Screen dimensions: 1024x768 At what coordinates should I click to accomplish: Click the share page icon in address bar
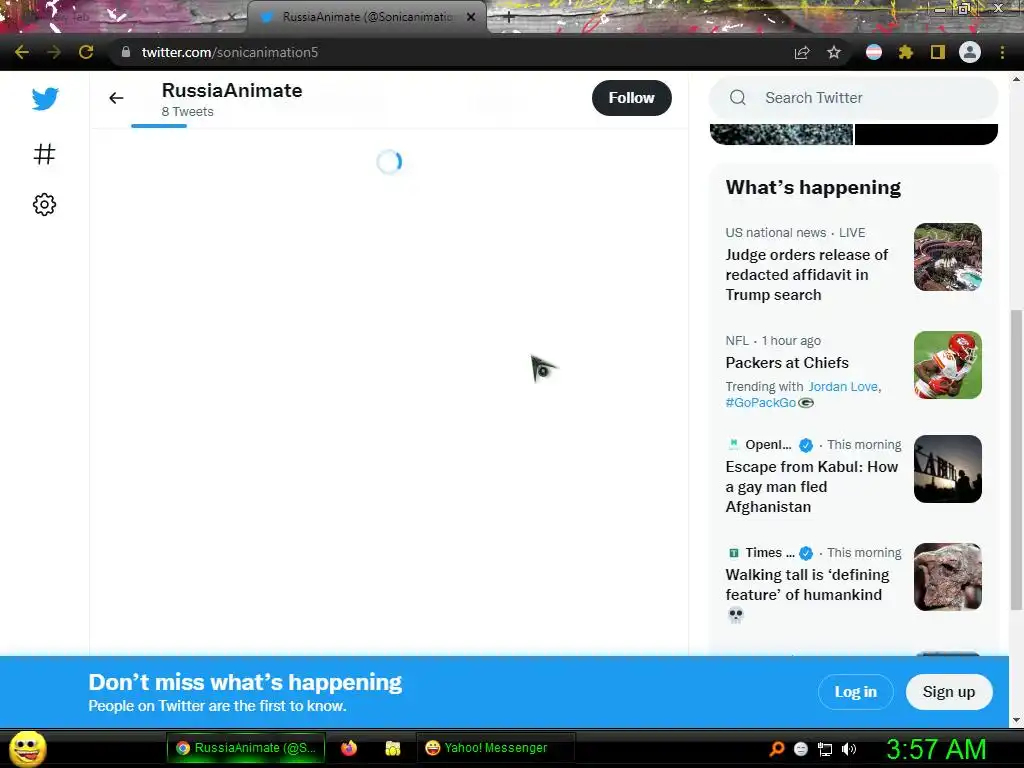coord(802,52)
